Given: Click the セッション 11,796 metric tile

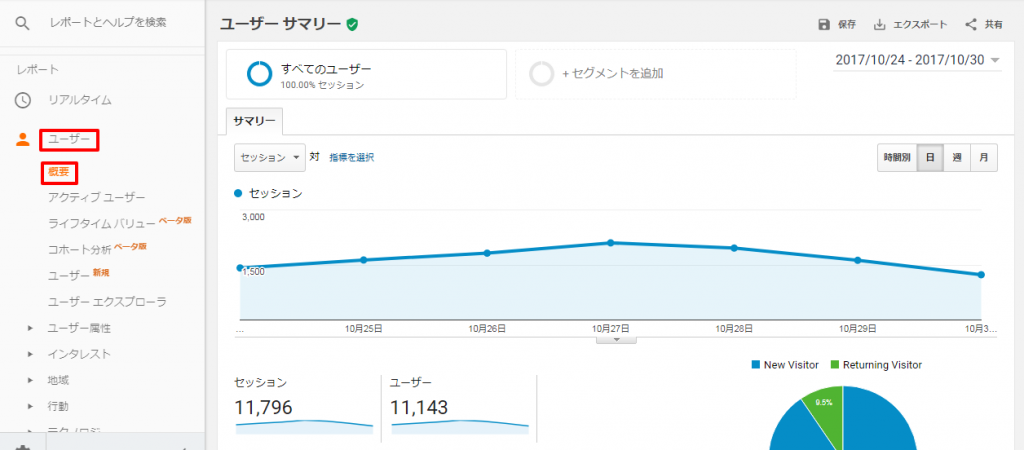Looking at the screenshot, I should click(304, 405).
